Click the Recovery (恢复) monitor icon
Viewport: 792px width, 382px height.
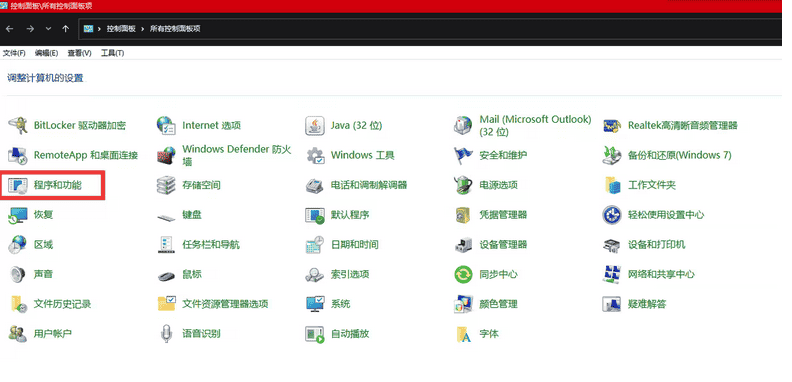[18, 215]
